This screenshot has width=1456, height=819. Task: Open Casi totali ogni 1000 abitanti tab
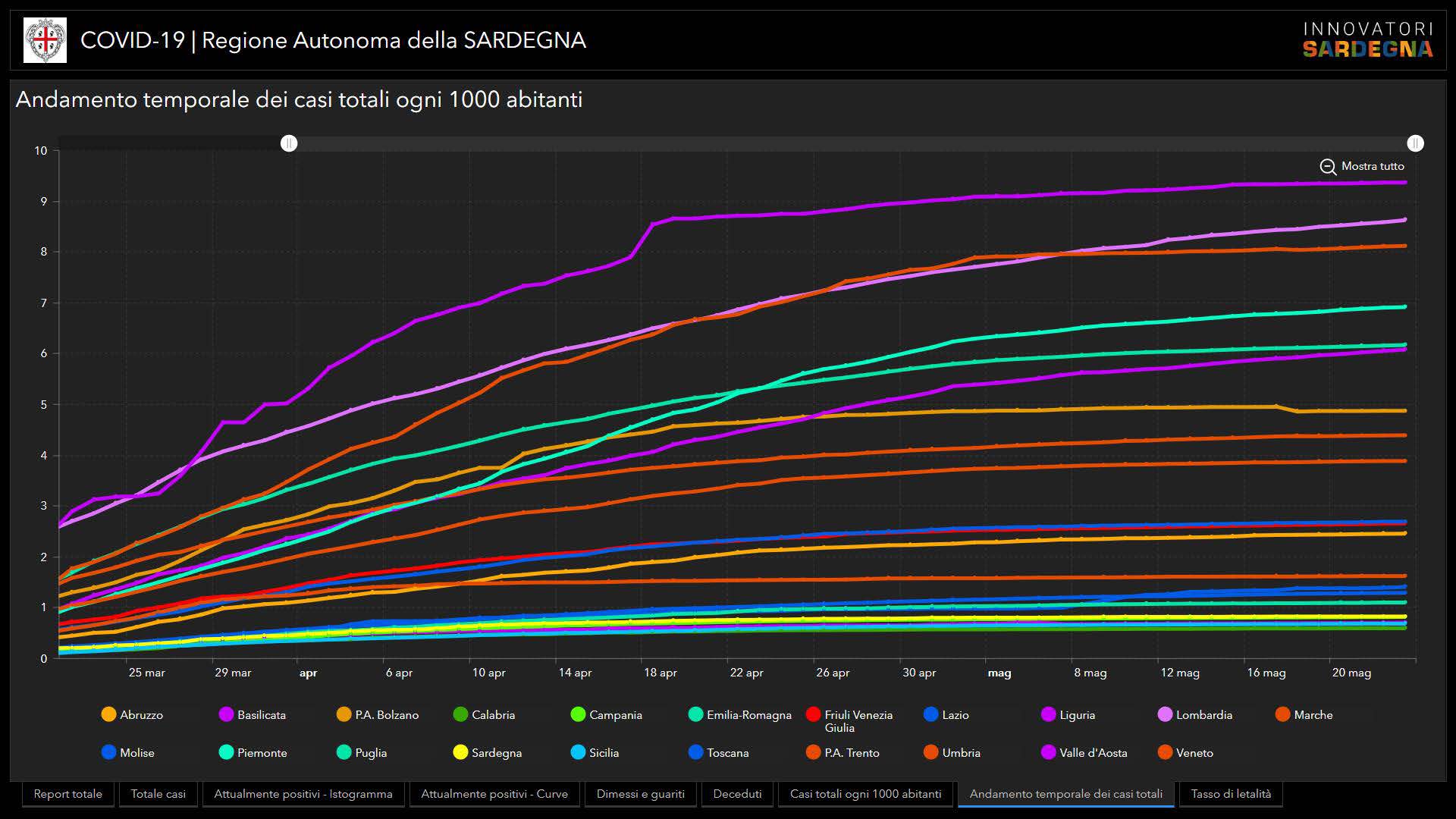coord(865,794)
